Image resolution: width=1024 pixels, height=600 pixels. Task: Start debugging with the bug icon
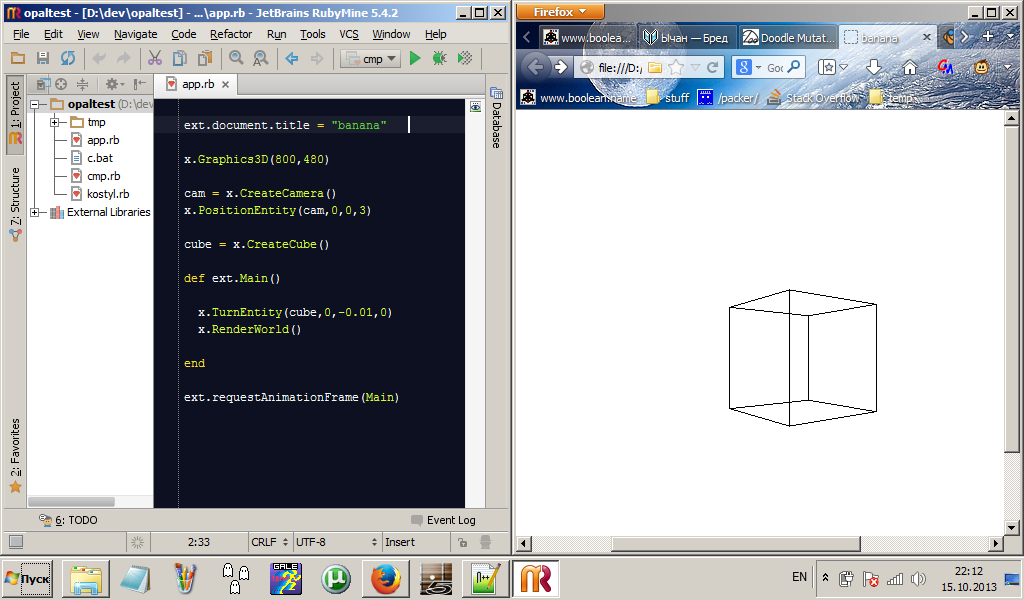tap(439, 59)
